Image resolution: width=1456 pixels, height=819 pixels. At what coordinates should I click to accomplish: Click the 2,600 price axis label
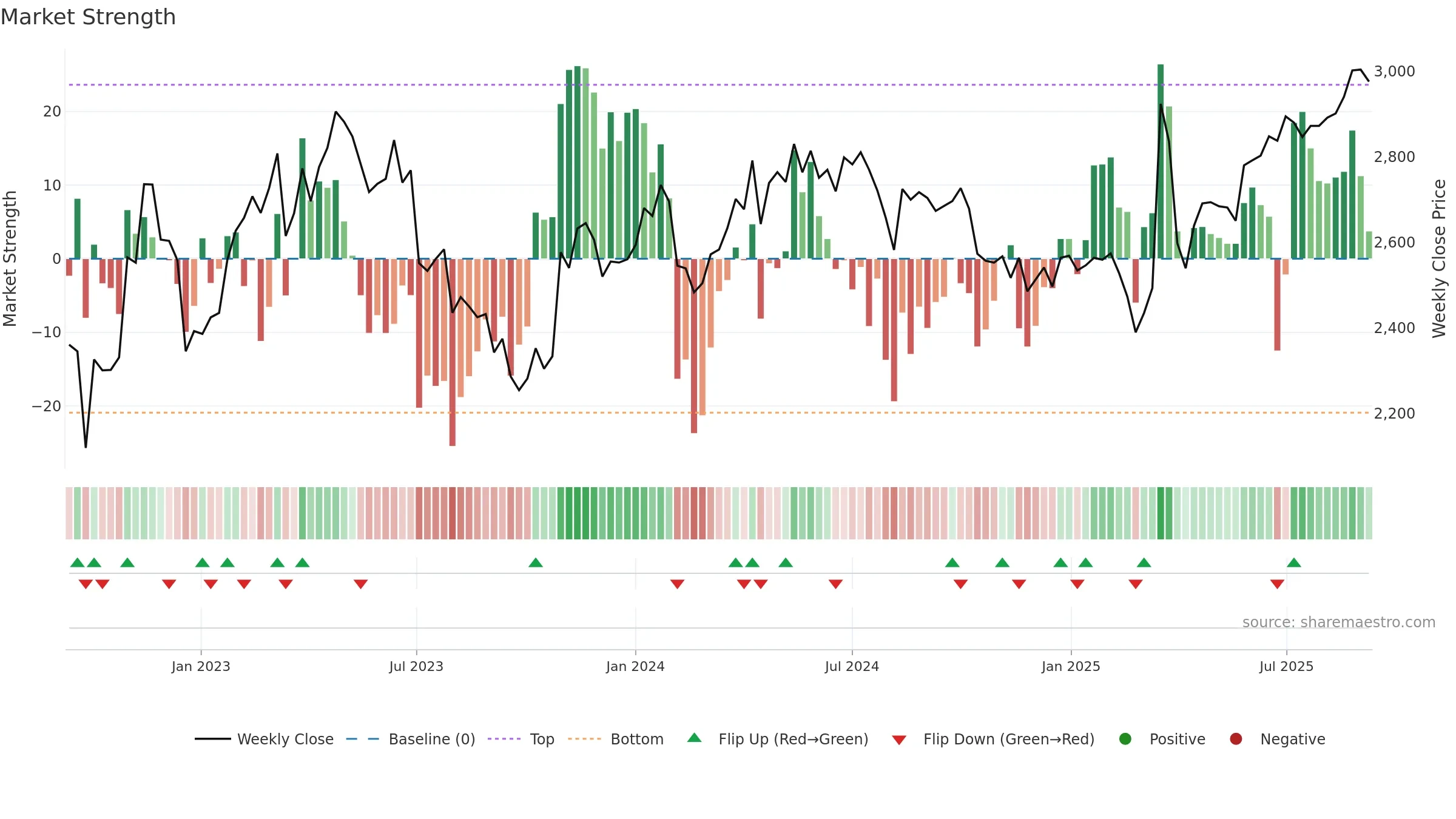pyautogui.click(x=1394, y=243)
